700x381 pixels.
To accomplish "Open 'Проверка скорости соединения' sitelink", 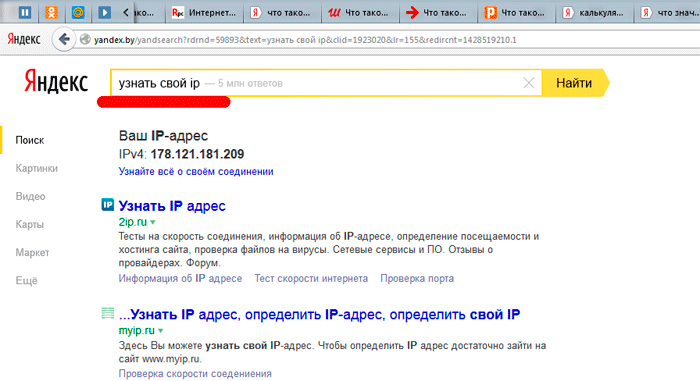I will pos(195,374).
